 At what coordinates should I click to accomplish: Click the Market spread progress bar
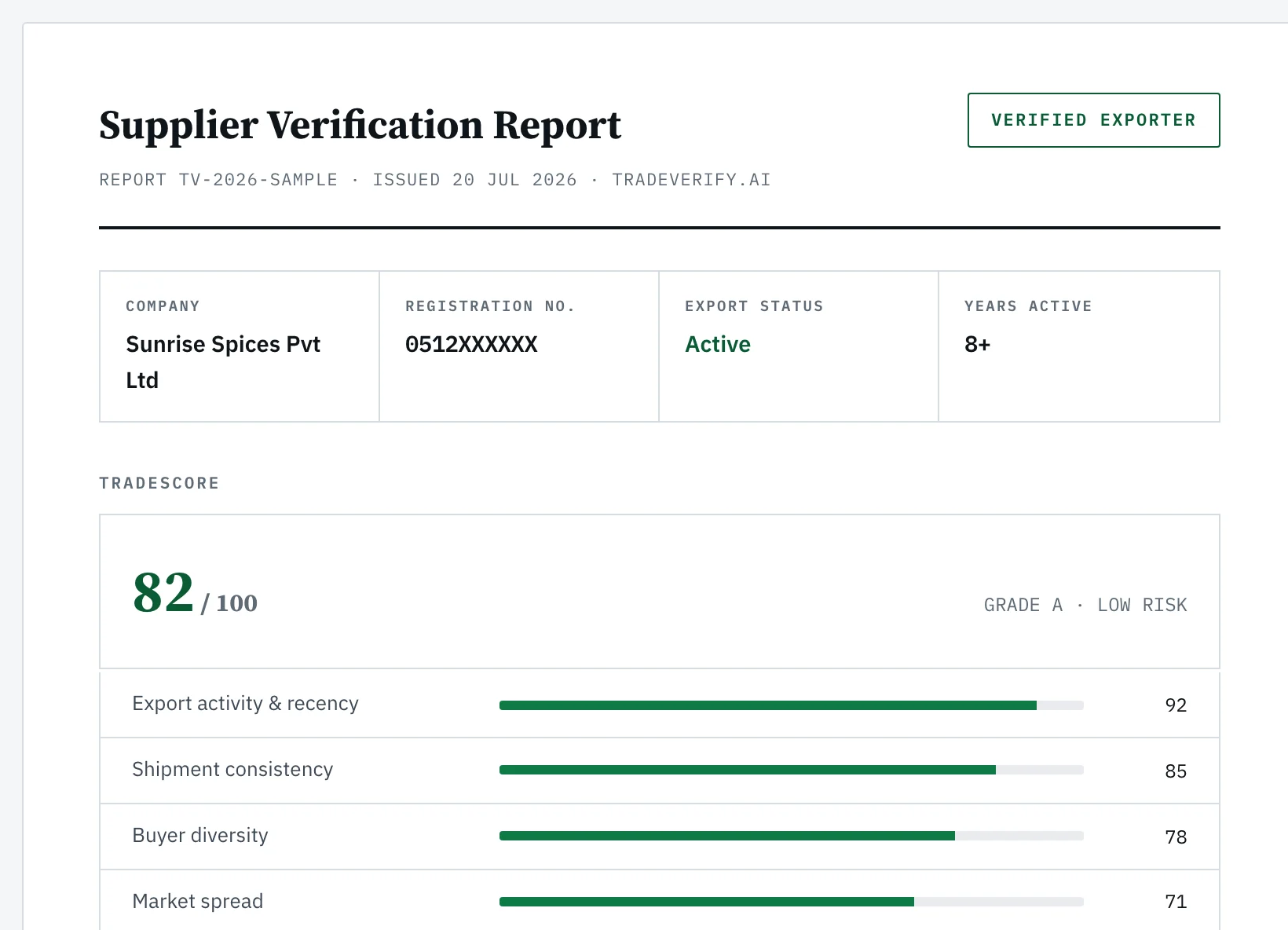coord(792,902)
